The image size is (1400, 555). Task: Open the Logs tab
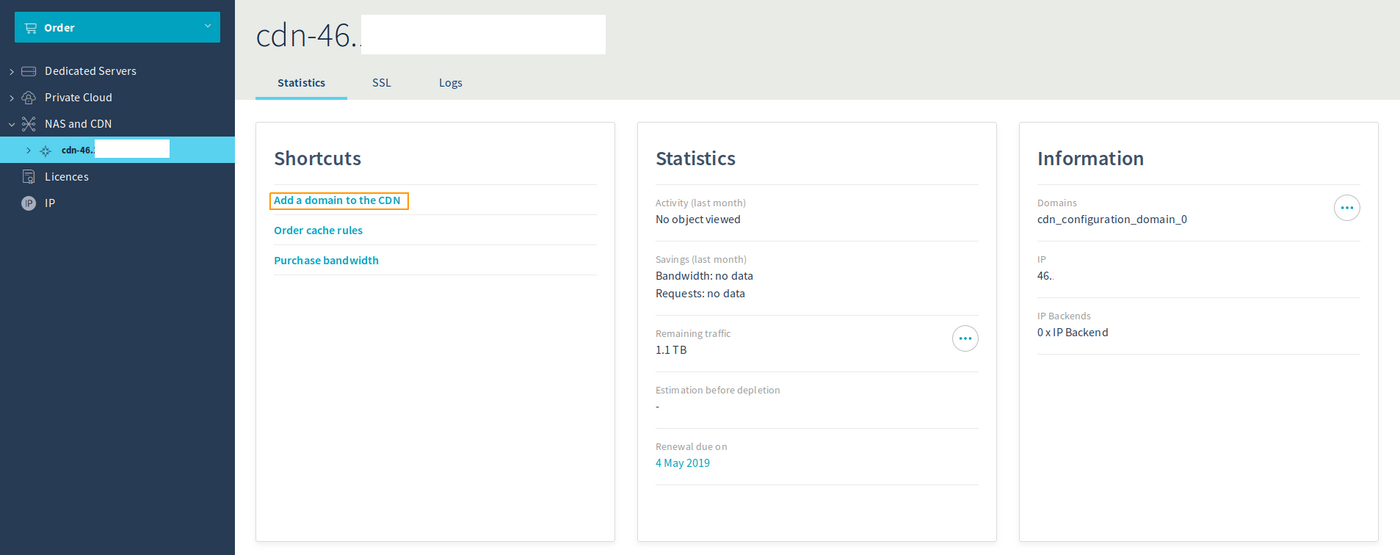coord(450,83)
